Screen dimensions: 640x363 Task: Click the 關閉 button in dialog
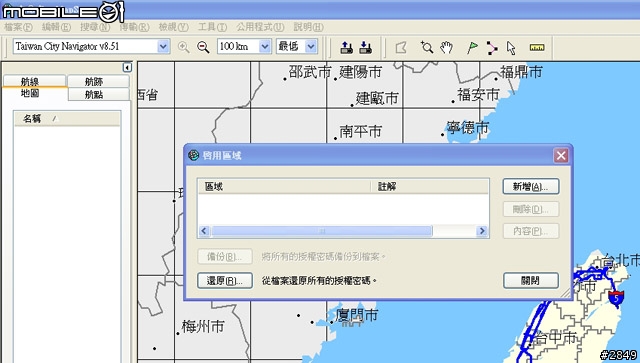pos(531,281)
